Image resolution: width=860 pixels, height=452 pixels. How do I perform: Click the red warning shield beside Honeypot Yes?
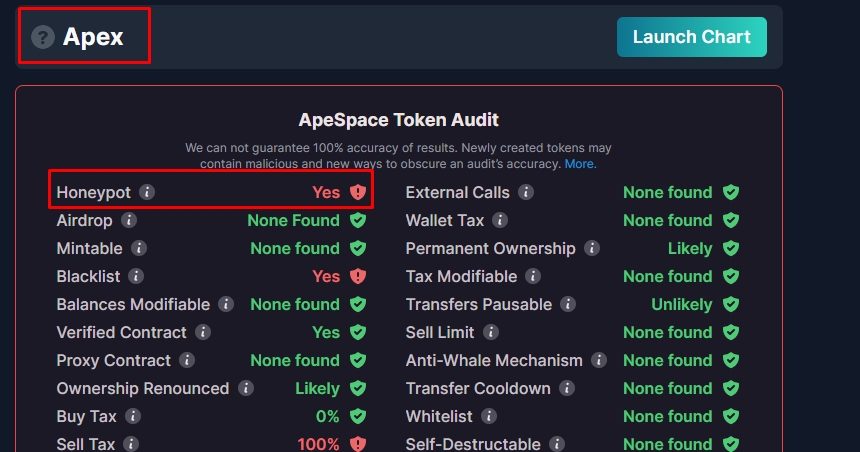click(x=358, y=192)
